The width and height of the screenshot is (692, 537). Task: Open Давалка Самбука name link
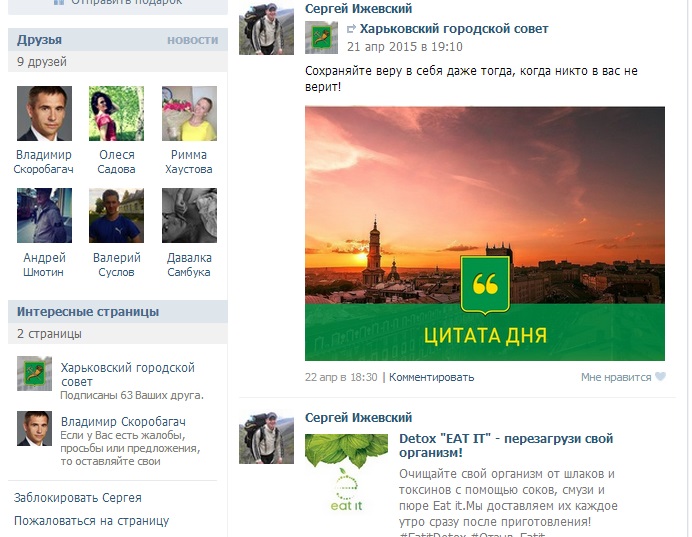(189, 265)
